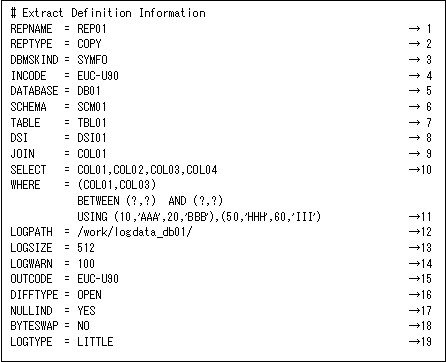Select the INCODE value EUC-U90
Image resolution: width=446 pixels, height=362 pixels.
(98, 76)
